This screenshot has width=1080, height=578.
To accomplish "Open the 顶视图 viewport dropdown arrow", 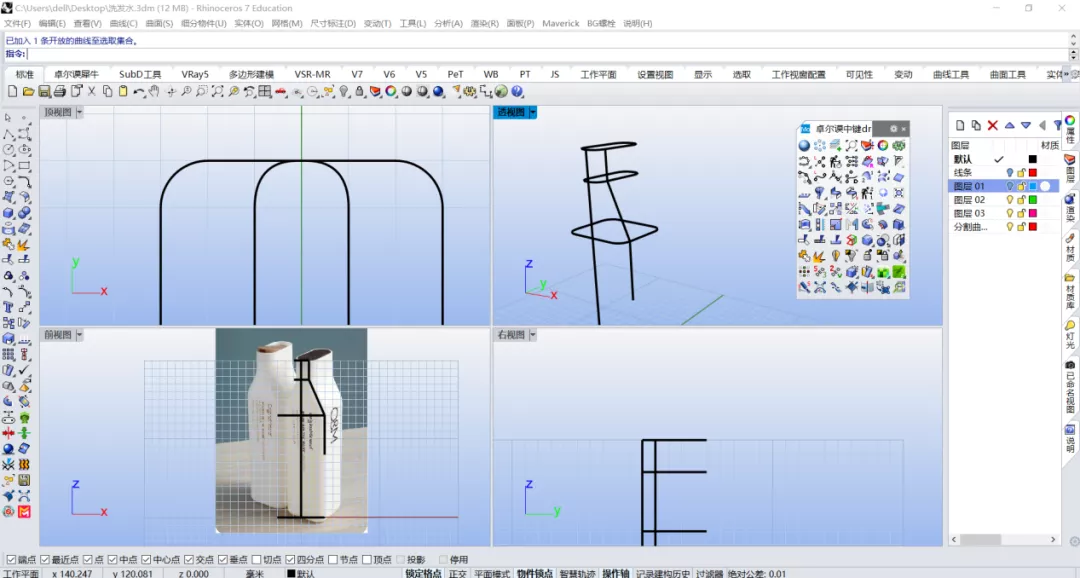I will (79, 112).
